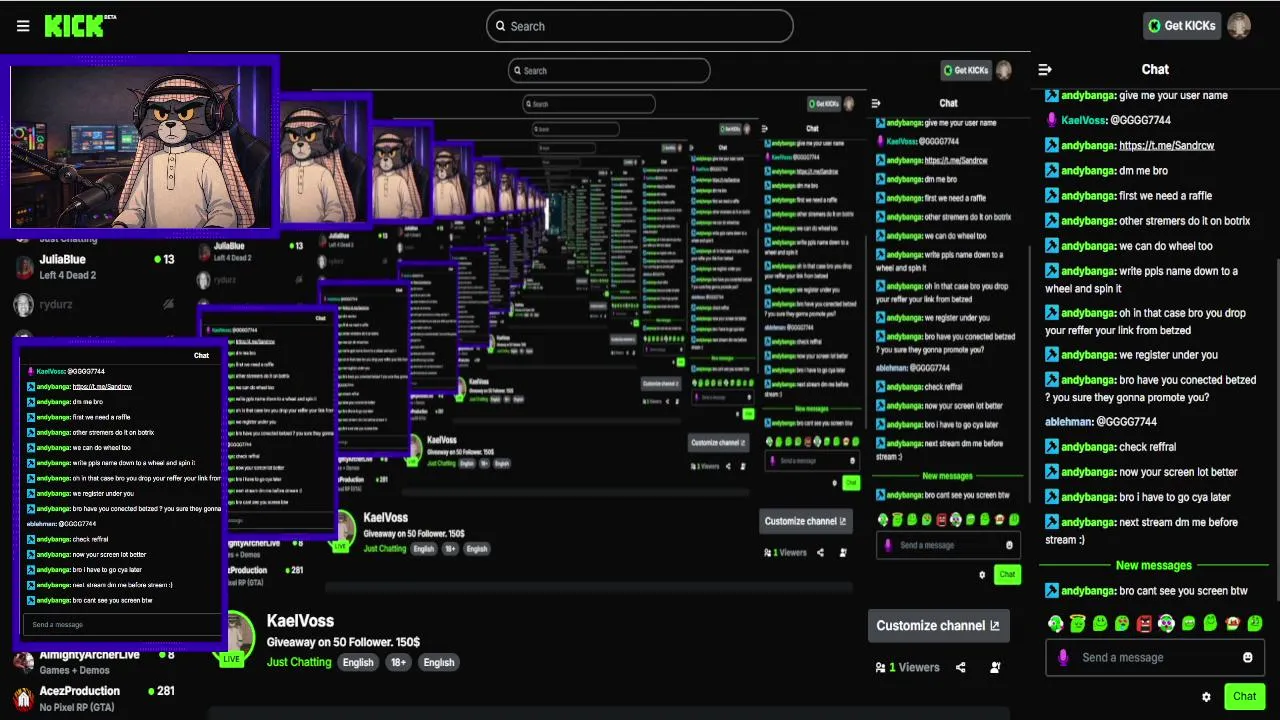The image size is (1280, 720).
Task: Insert the red hat emote in main chat
Action: pos(1233,623)
